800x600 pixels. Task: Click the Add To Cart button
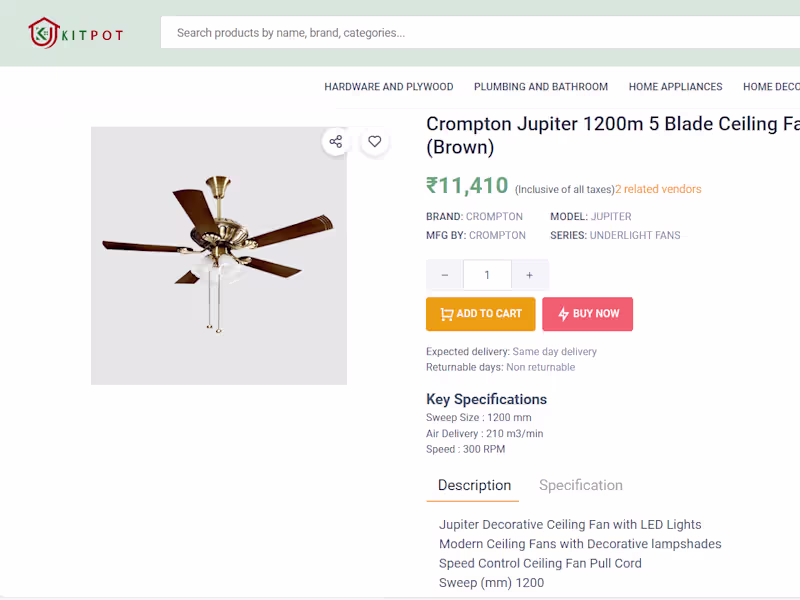pyautogui.click(x=480, y=314)
